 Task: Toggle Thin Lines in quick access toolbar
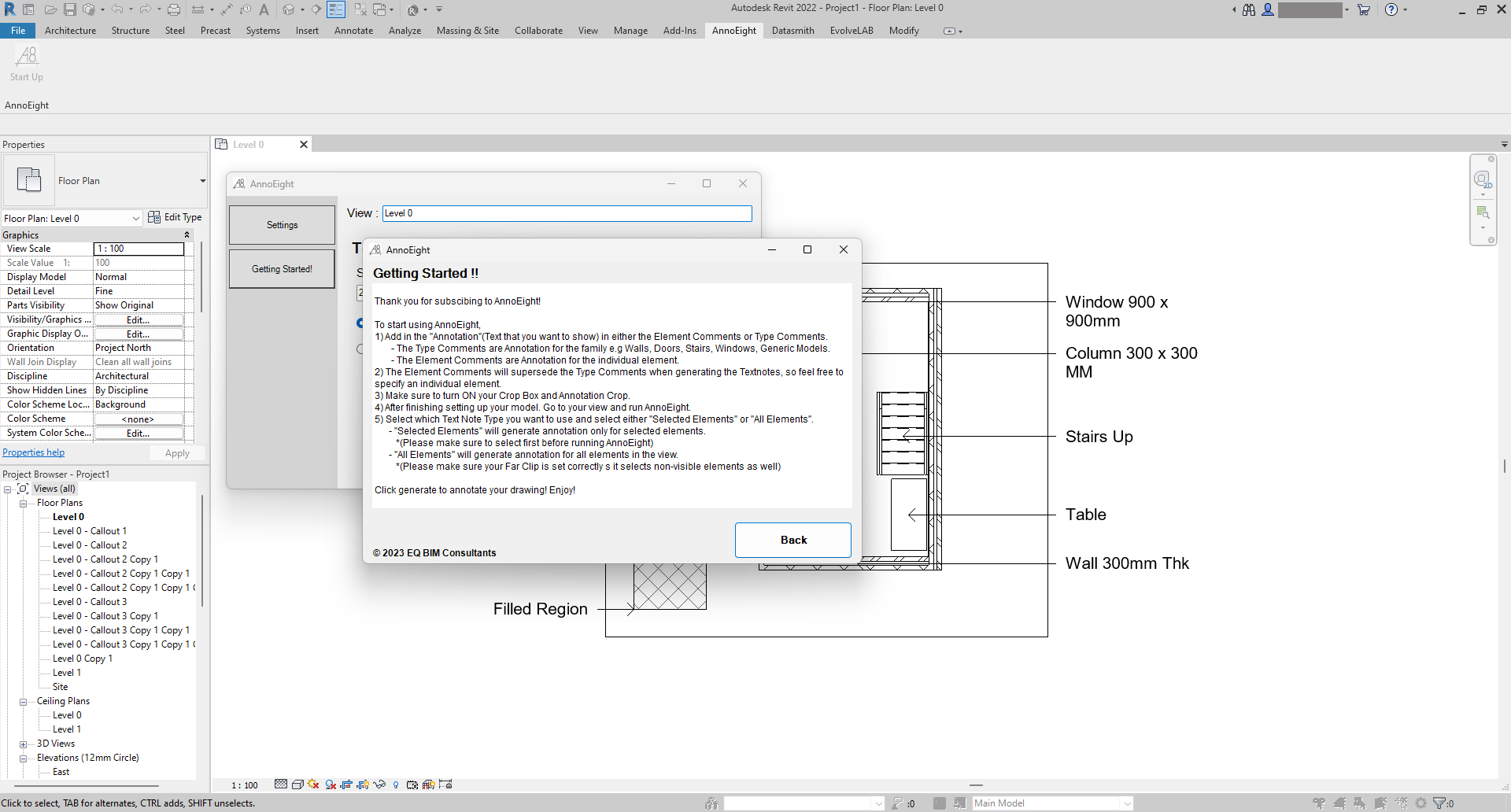coord(336,9)
